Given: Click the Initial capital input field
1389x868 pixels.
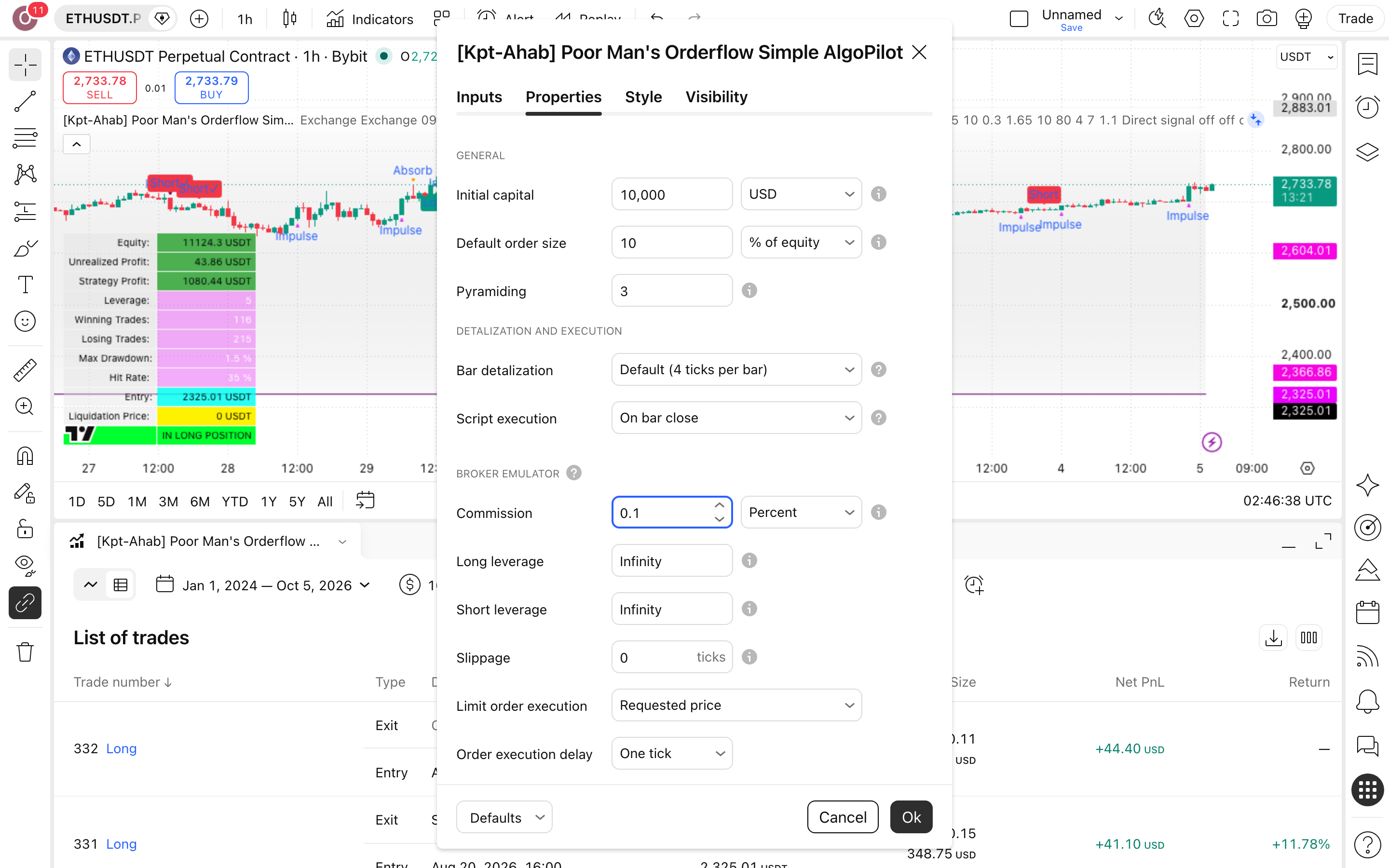Looking at the screenshot, I should pyautogui.click(x=672, y=194).
